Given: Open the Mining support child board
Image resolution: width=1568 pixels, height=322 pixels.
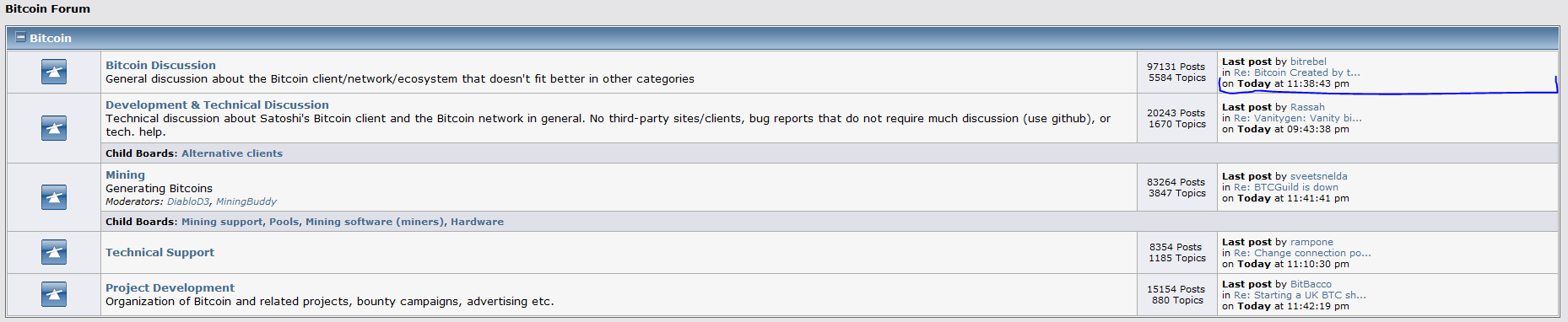Looking at the screenshot, I should tap(222, 222).
